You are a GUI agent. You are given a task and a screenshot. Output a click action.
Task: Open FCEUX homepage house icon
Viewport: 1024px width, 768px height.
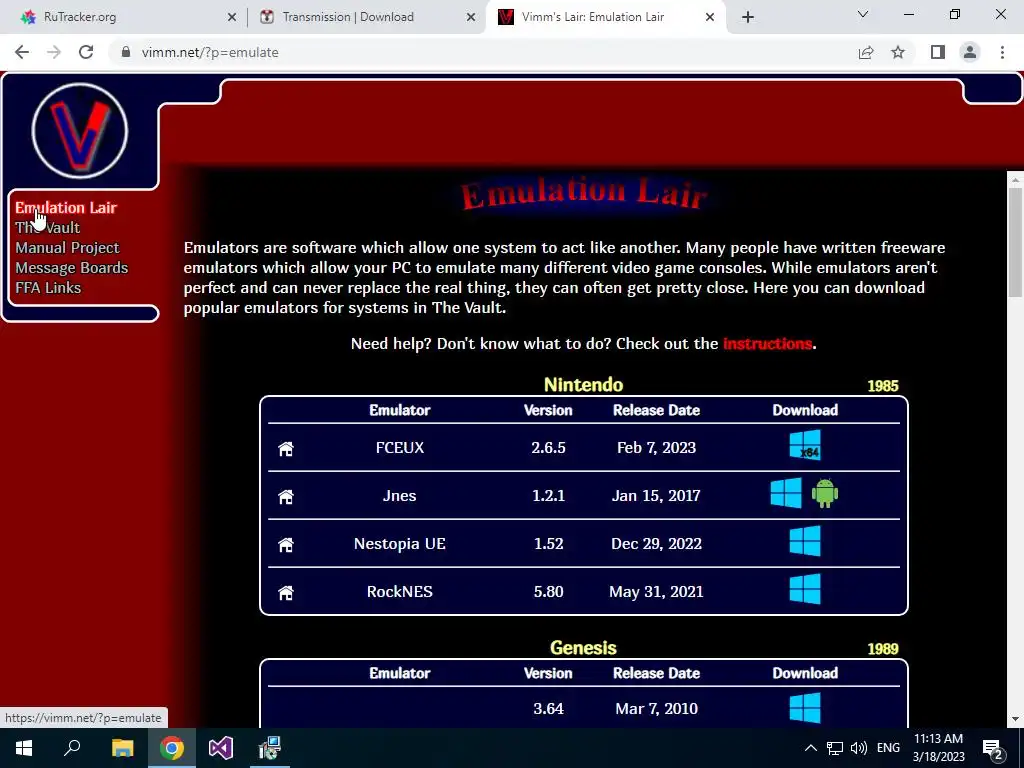286,449
